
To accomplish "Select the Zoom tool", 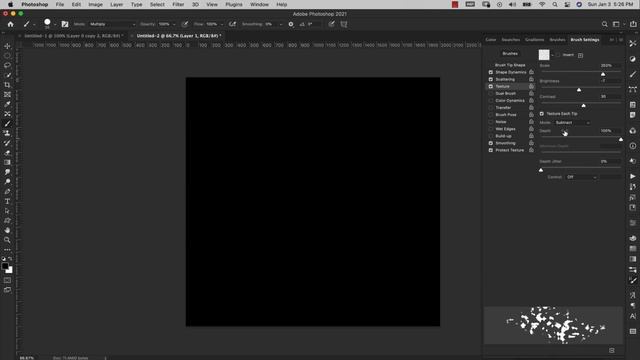I will click(x=7, y=240).
